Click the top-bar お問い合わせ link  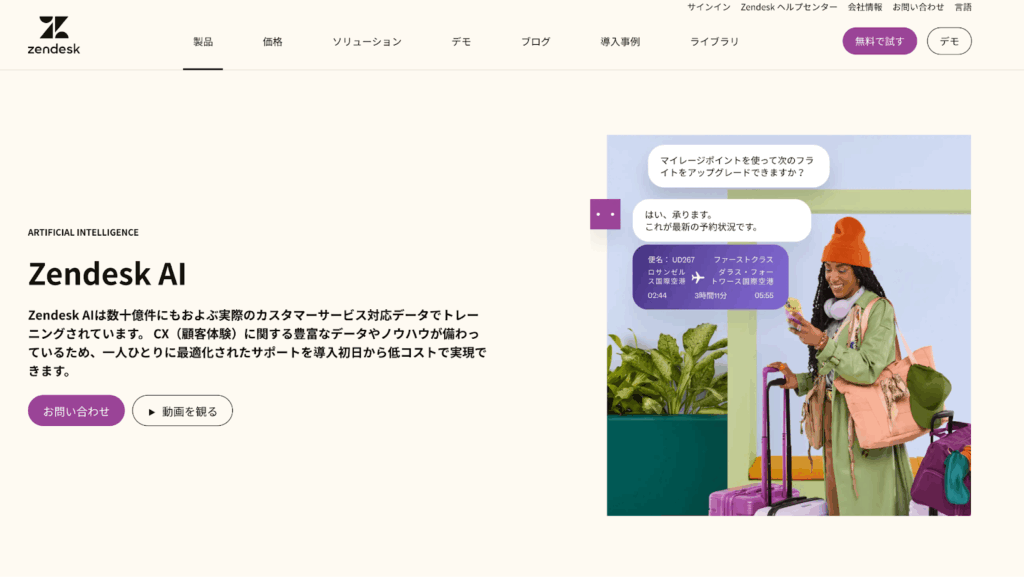point(918,7)
